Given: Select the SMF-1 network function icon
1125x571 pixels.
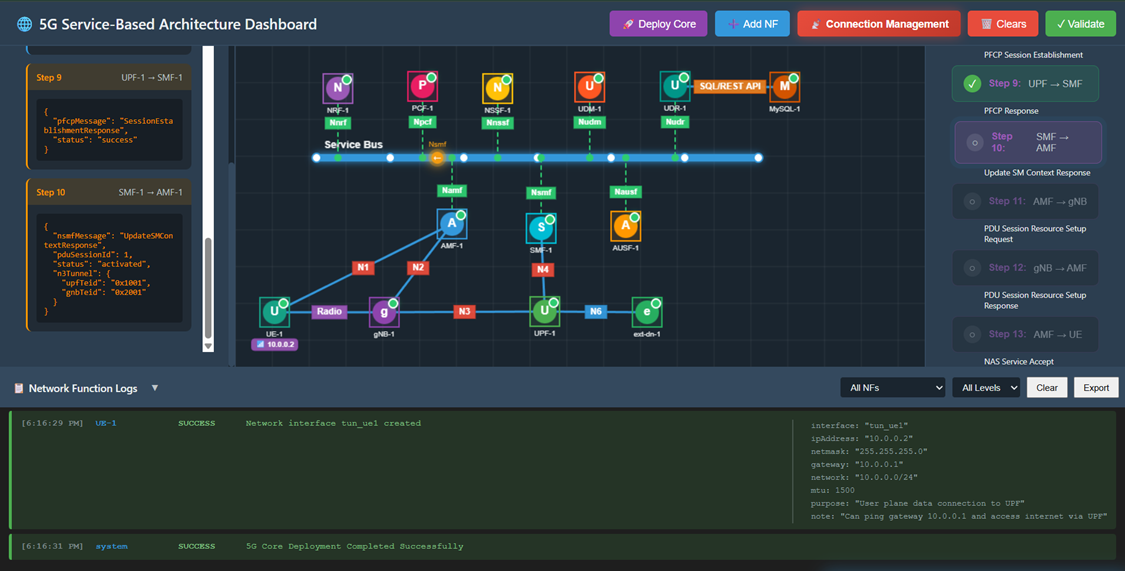Looking at the screenshot, I should click(541, 229).
